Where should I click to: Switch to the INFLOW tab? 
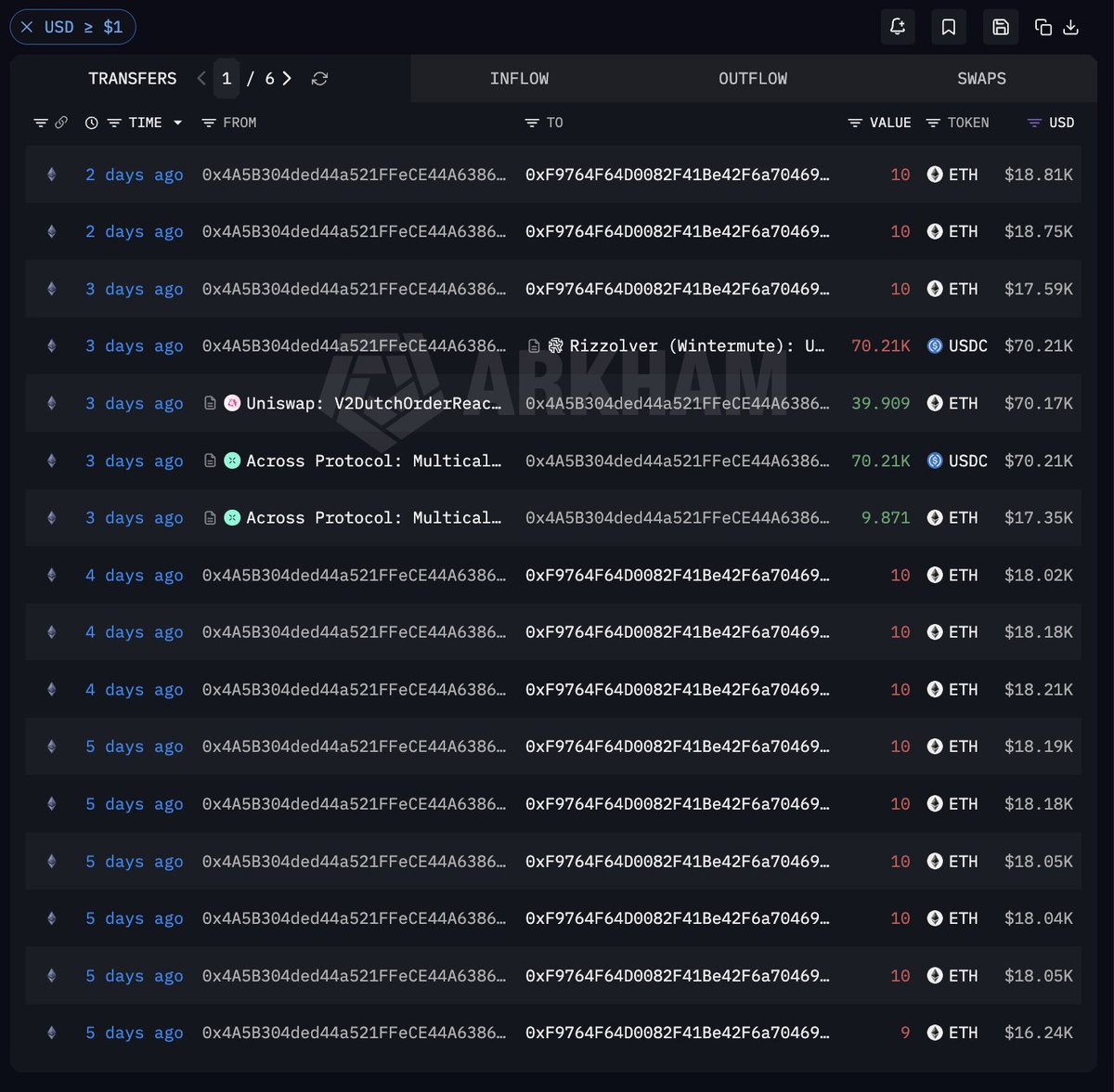519,79
